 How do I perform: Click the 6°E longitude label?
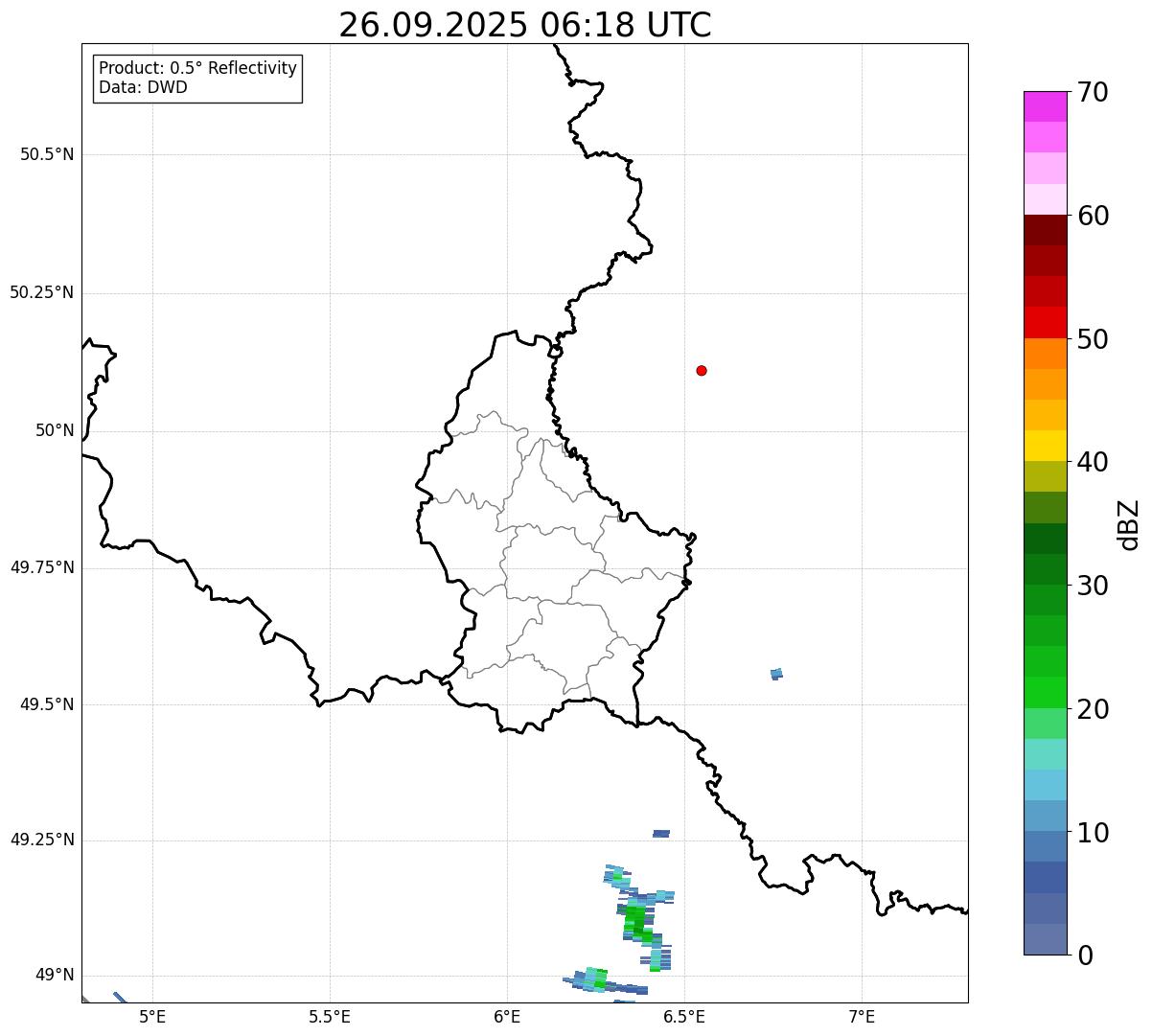[507, 1017]
